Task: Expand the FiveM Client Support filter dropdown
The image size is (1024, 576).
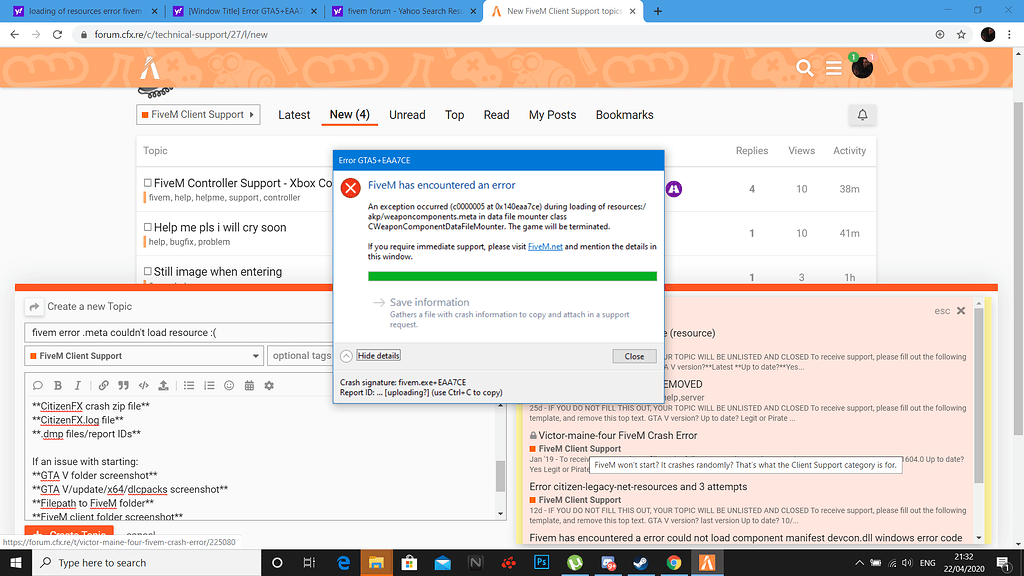Action: tap(197, 114)
